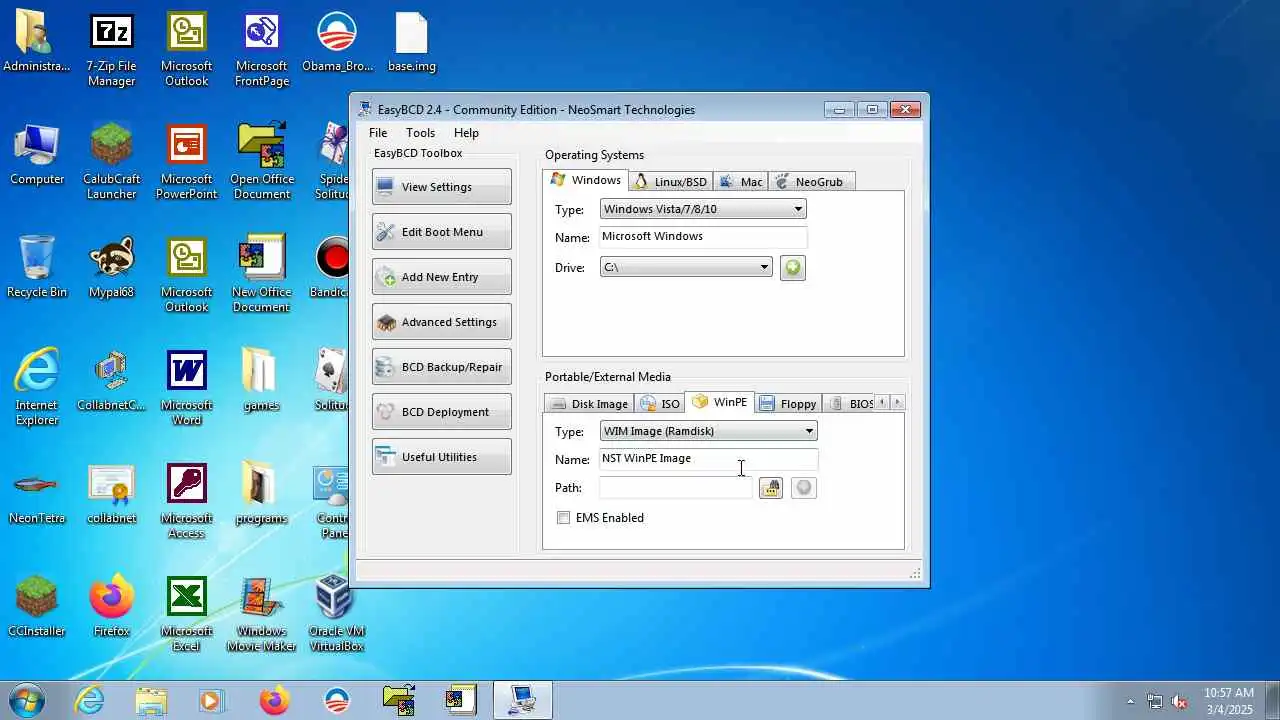Image resolution: width=1280 pixels, height=720 pixels.
Task: Click the empty Path field
Action: click(x=676, y=488)
